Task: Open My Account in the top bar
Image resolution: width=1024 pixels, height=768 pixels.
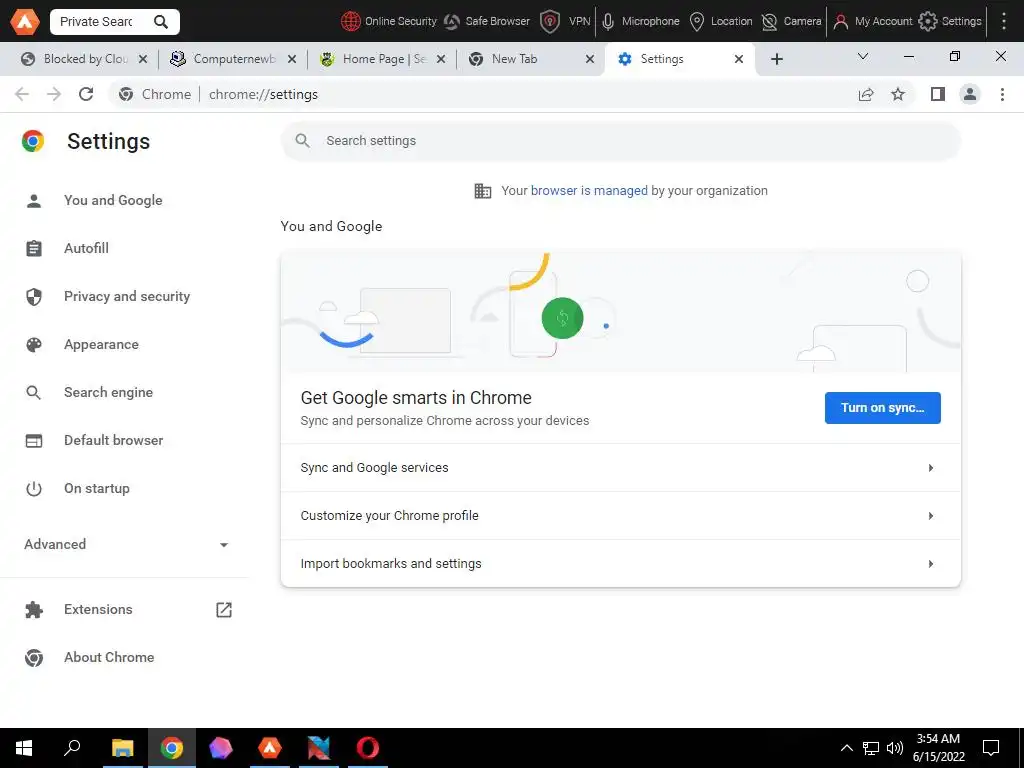Action: coord(872,22)
